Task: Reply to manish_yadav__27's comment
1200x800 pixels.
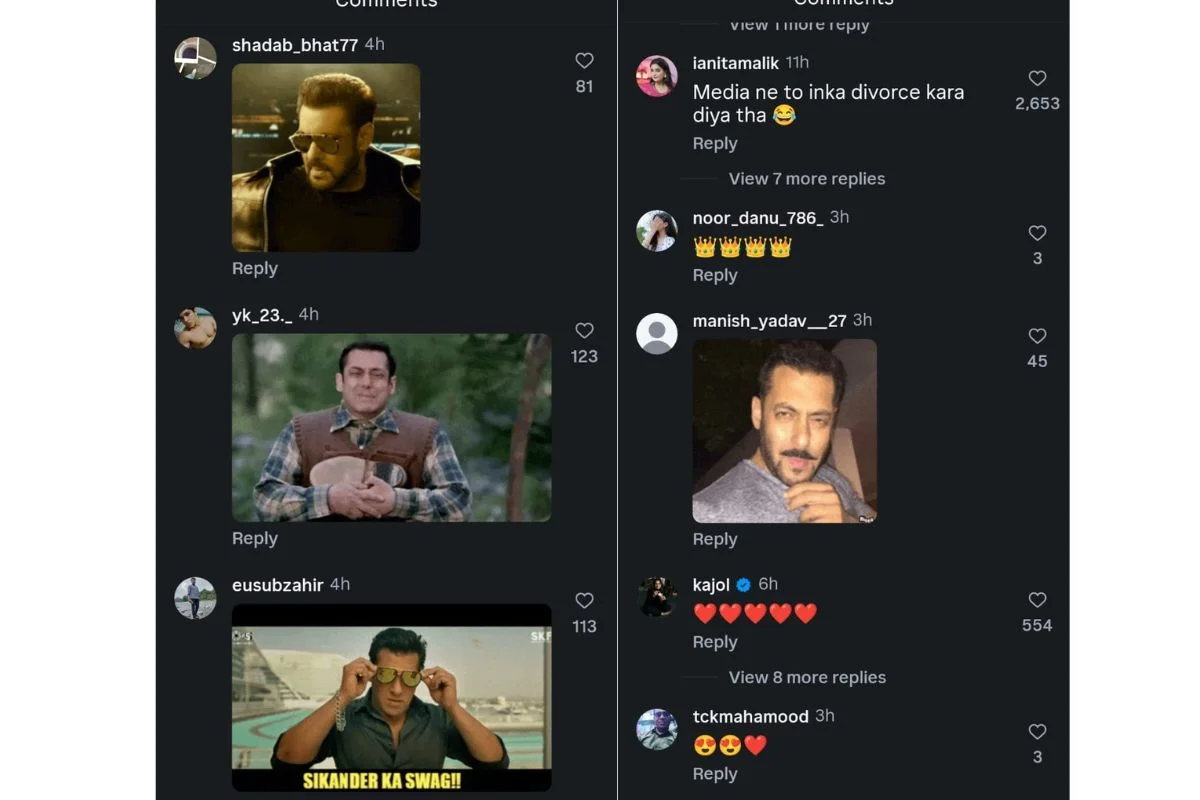Action: 715,539
